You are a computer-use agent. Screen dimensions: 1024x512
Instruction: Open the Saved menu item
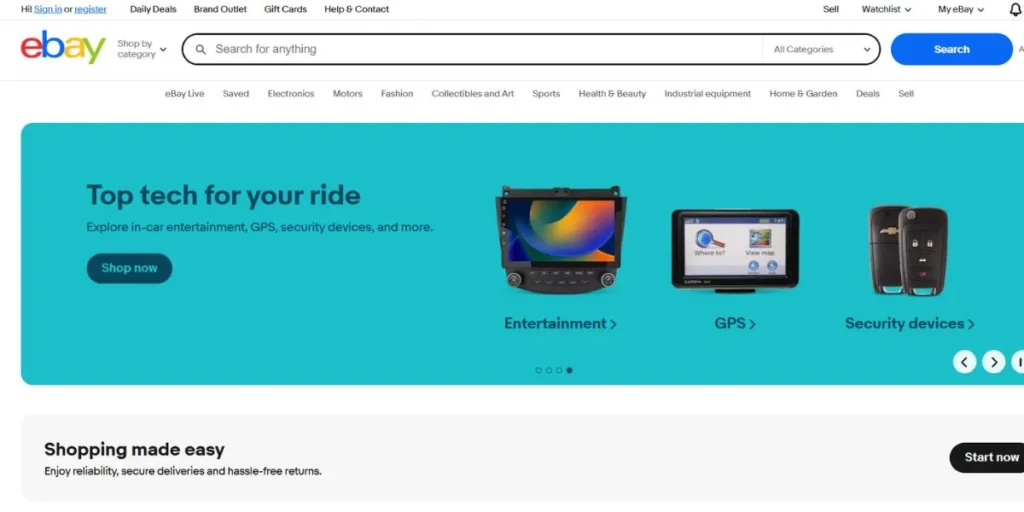click(236, 94)
